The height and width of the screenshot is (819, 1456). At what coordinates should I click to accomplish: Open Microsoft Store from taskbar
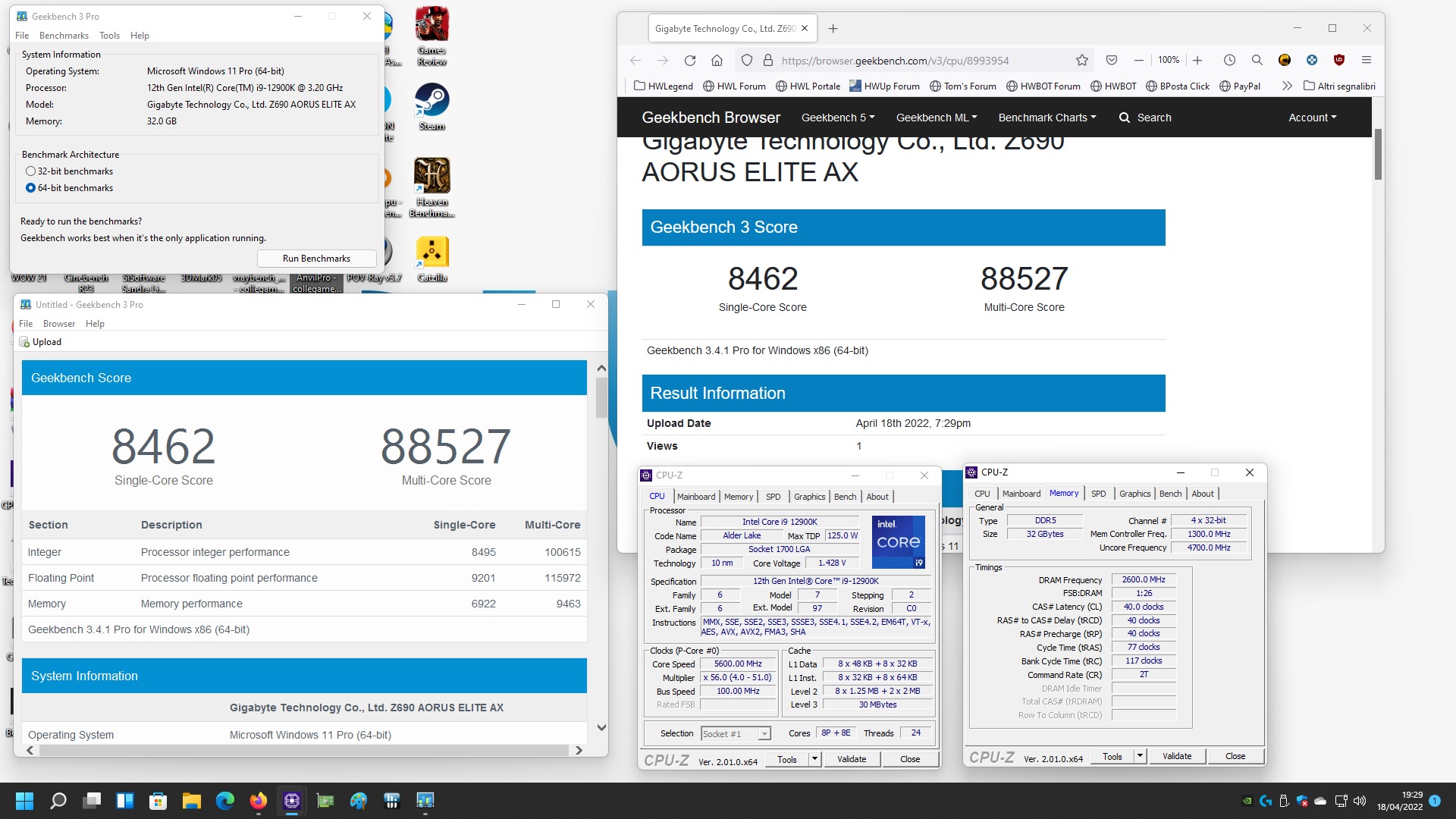158,801
